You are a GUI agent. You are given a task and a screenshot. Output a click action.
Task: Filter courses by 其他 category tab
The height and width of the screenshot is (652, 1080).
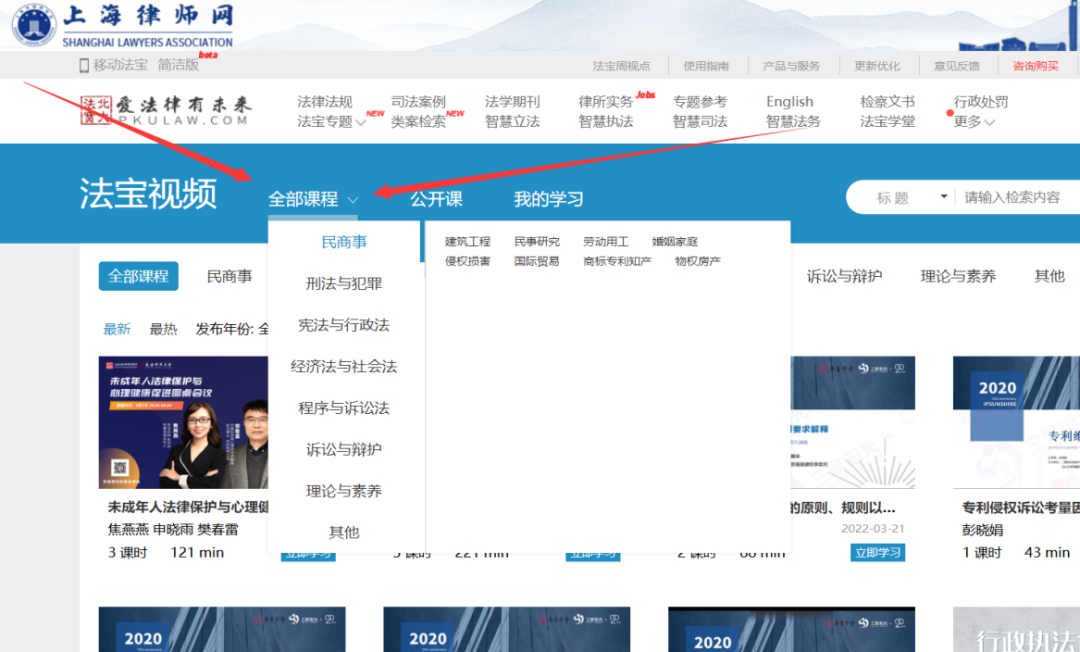pos(1050,276)
